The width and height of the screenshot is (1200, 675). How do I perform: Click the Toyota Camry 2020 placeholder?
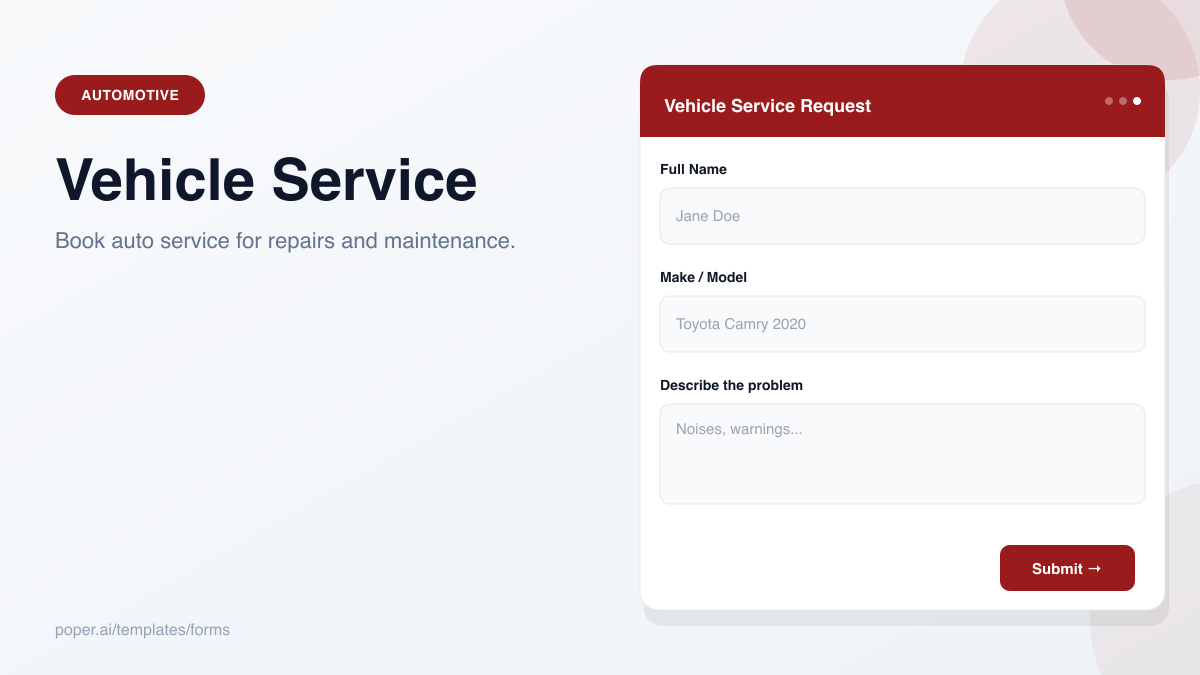pyautogui.click(x=740, y=324)
